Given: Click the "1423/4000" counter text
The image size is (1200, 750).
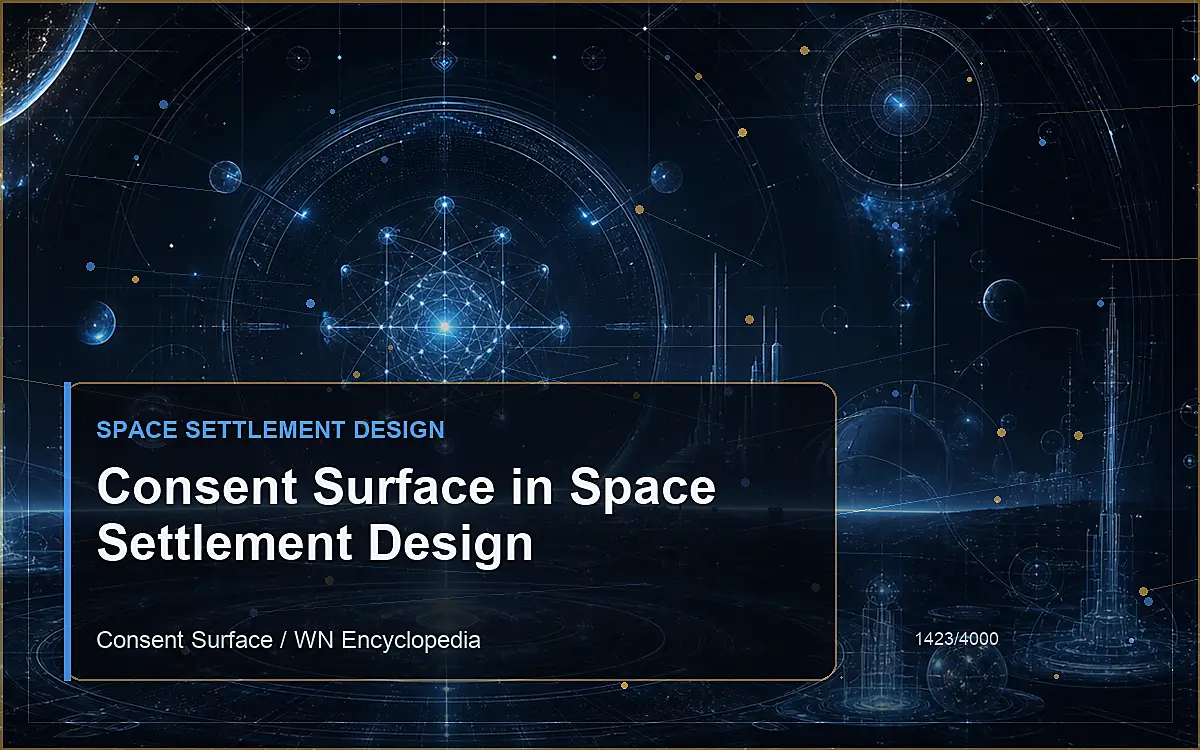Looking at the screenshot, I should [956, 638].
